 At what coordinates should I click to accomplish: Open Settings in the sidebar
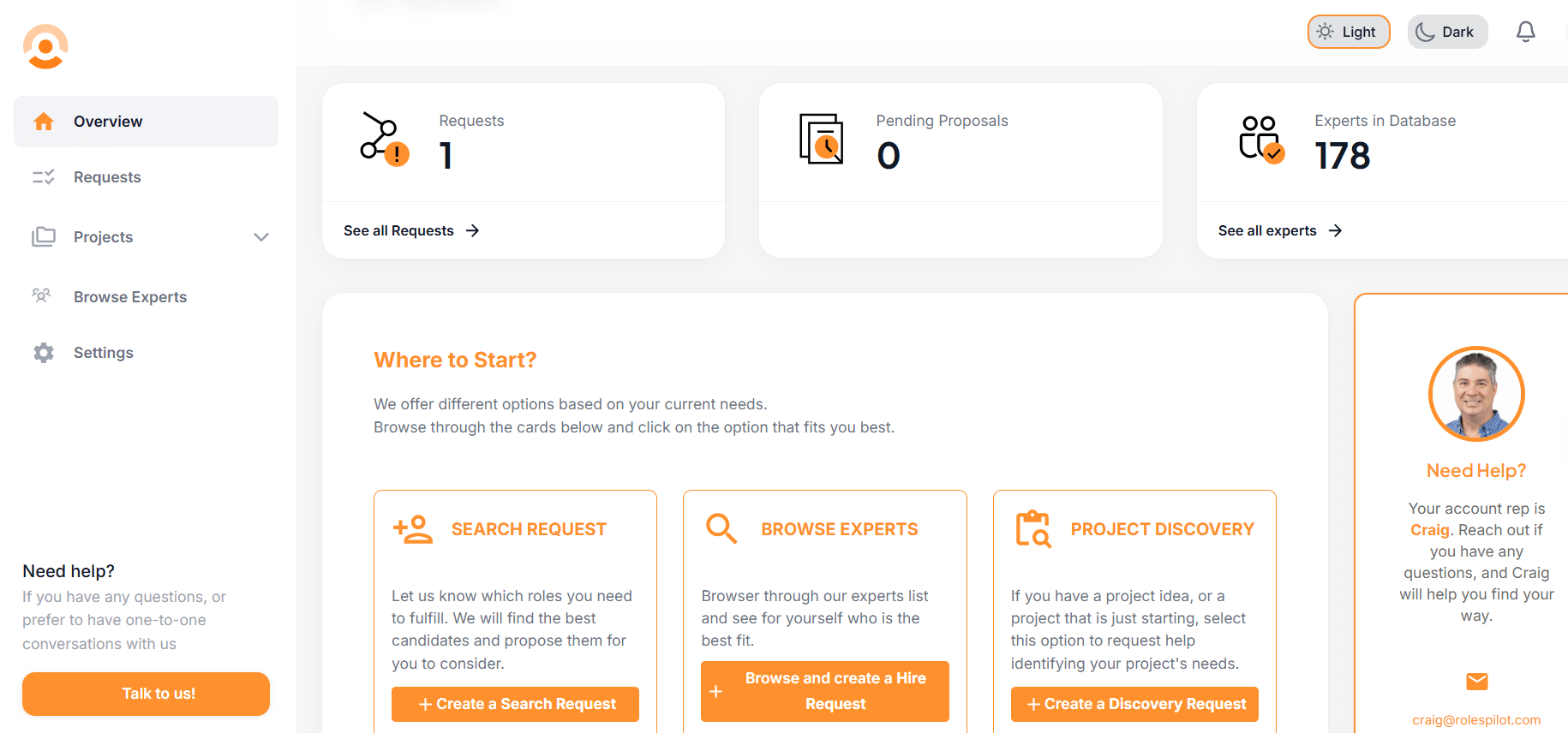click(x=103, y=353)
